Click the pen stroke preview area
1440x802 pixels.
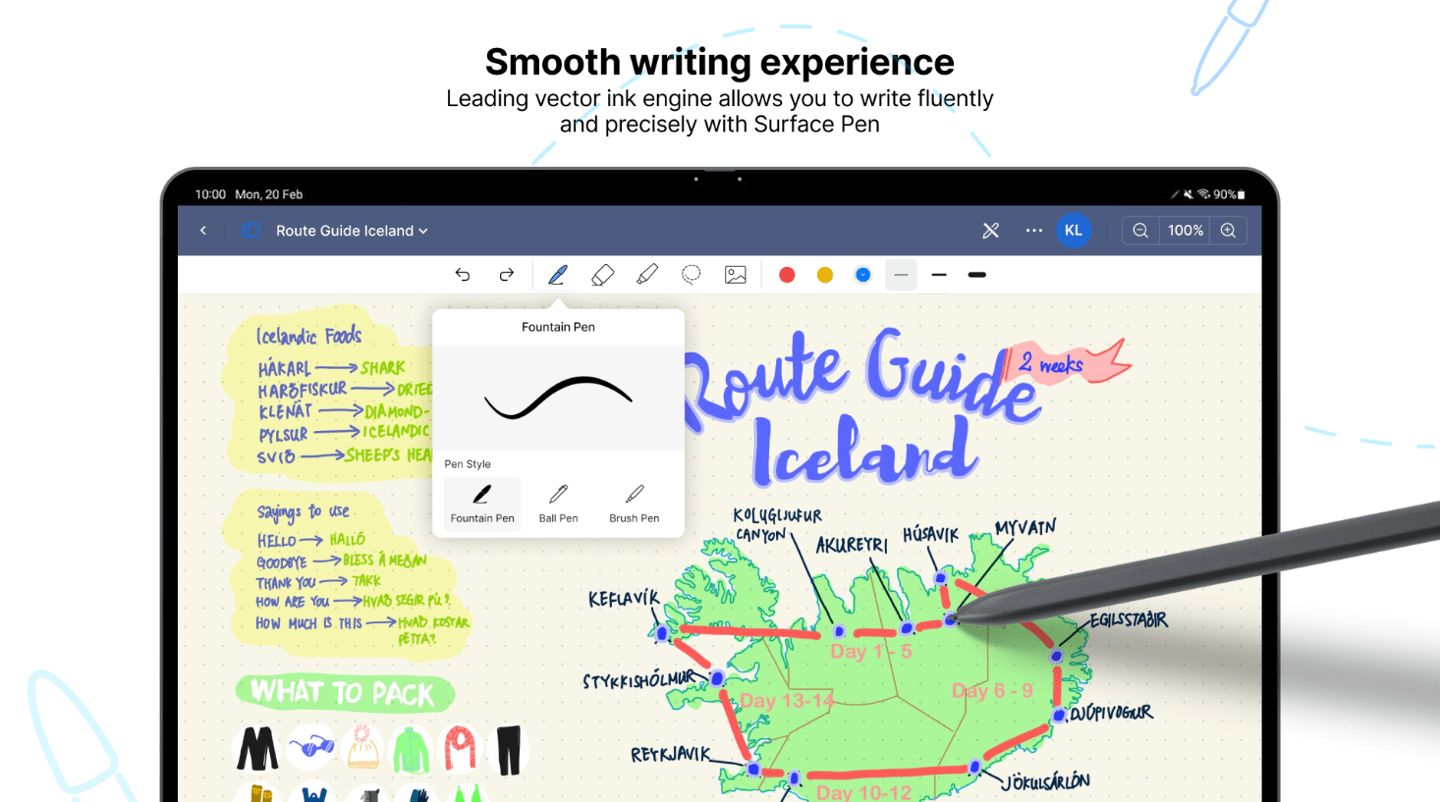coord(558,397)
